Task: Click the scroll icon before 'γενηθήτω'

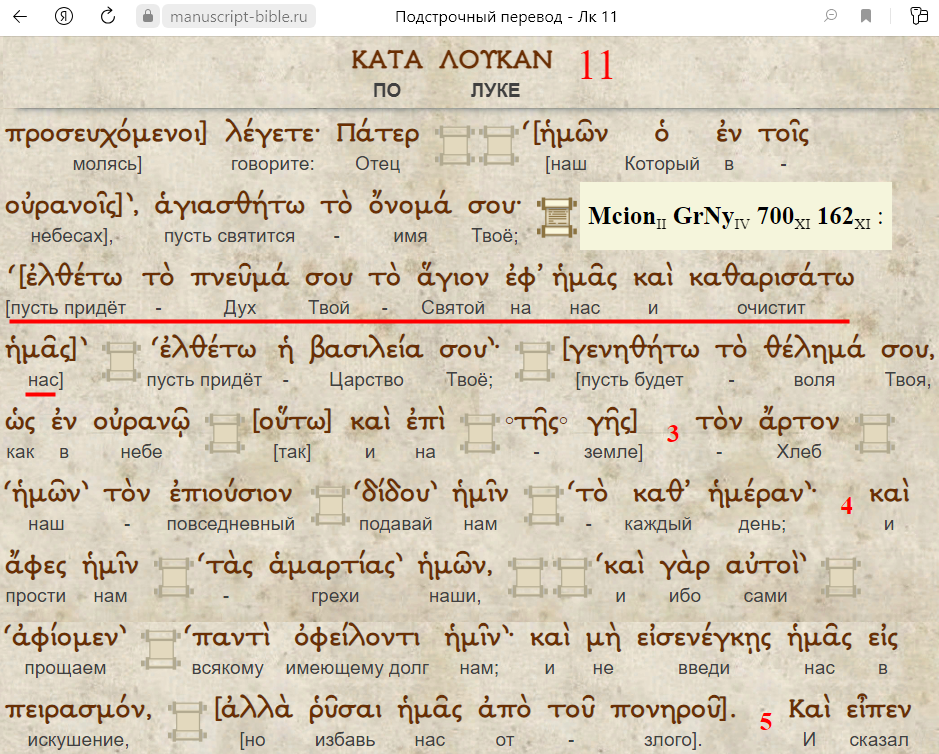Action: tap(536, 361)
